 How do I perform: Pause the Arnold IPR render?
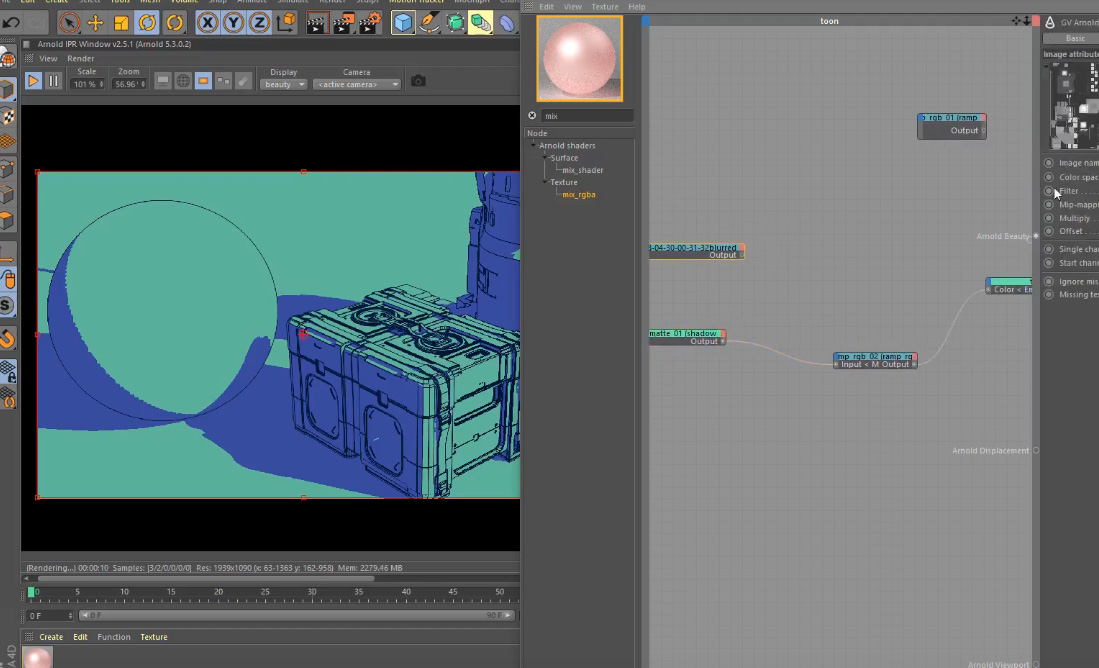pos(54,81)
